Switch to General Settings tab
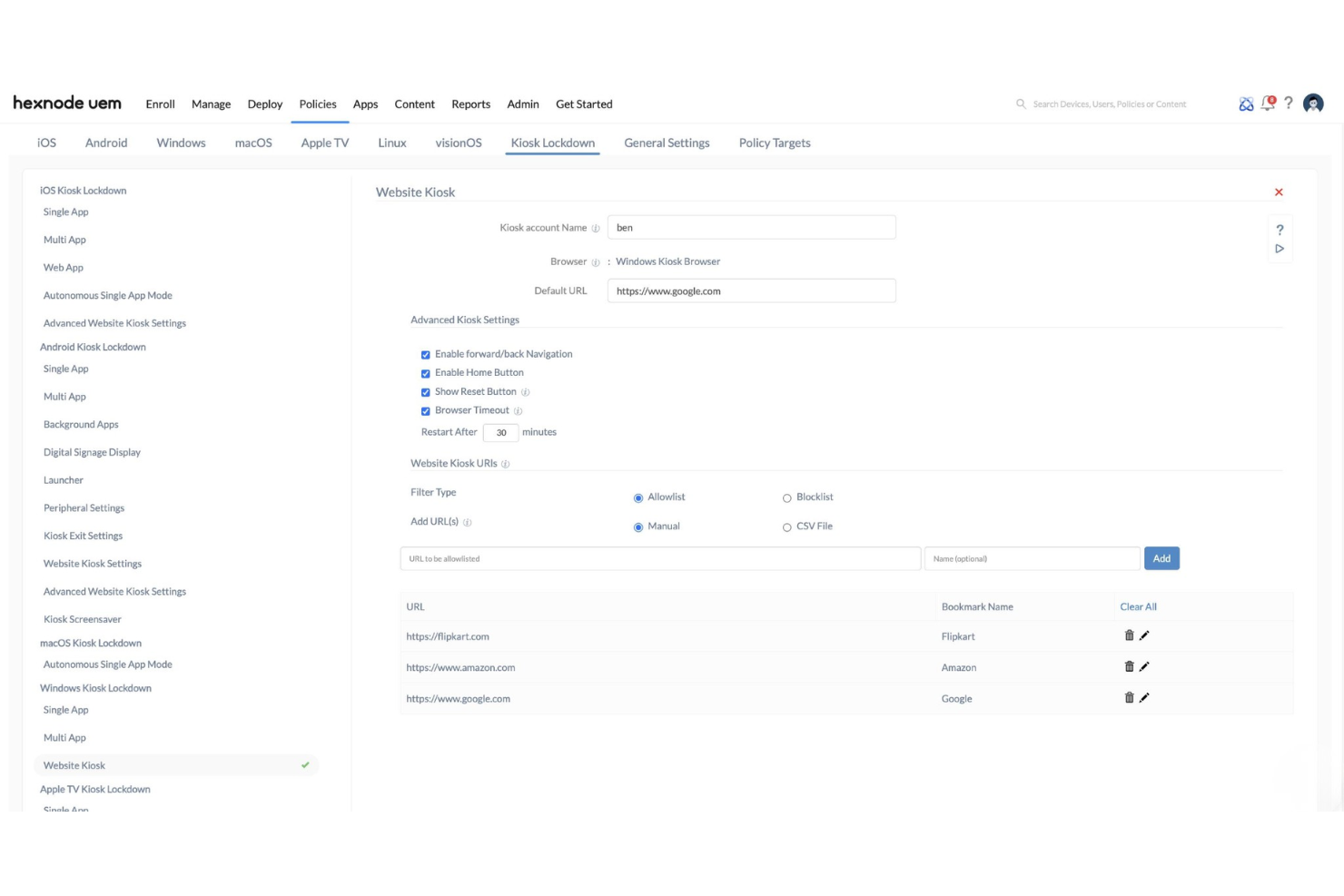This screenshot has height=896, width=1344. pyautogui.click(x=667, y=143)
